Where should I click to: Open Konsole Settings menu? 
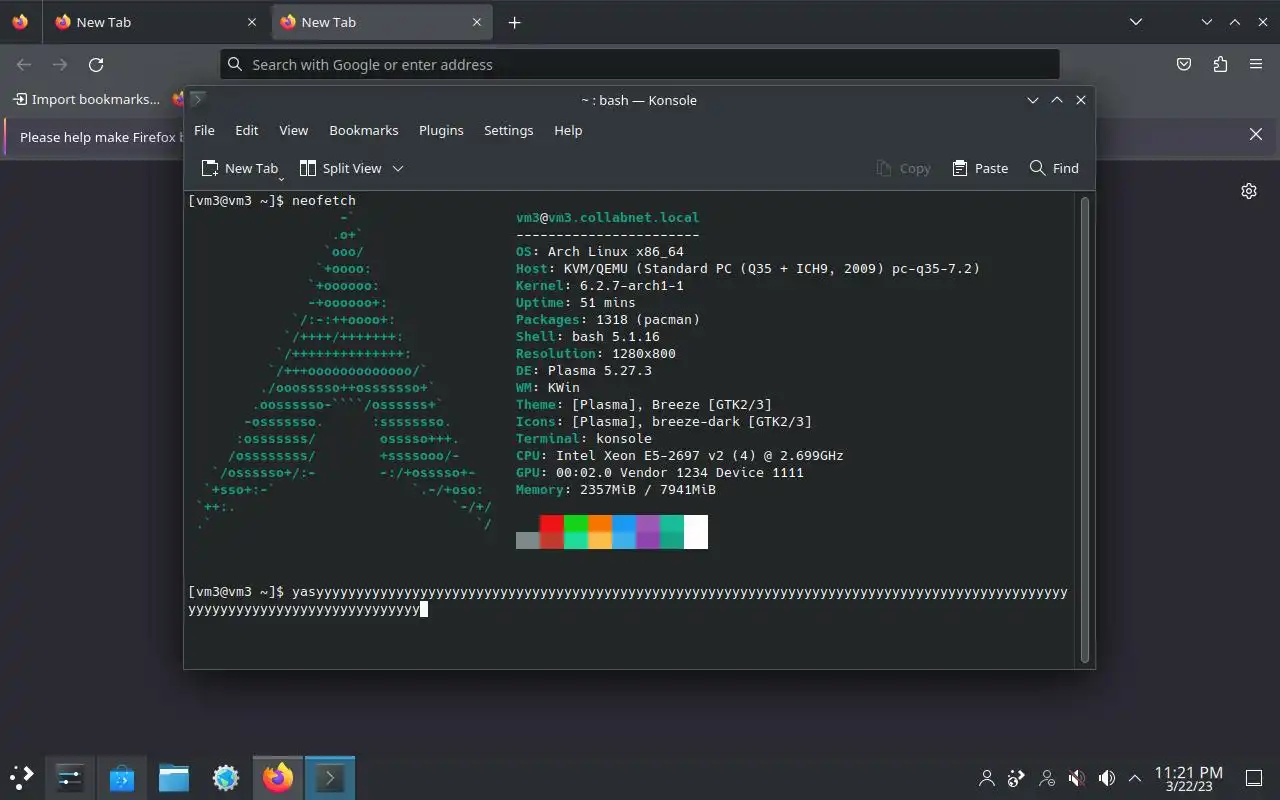(x=508, y=130)
